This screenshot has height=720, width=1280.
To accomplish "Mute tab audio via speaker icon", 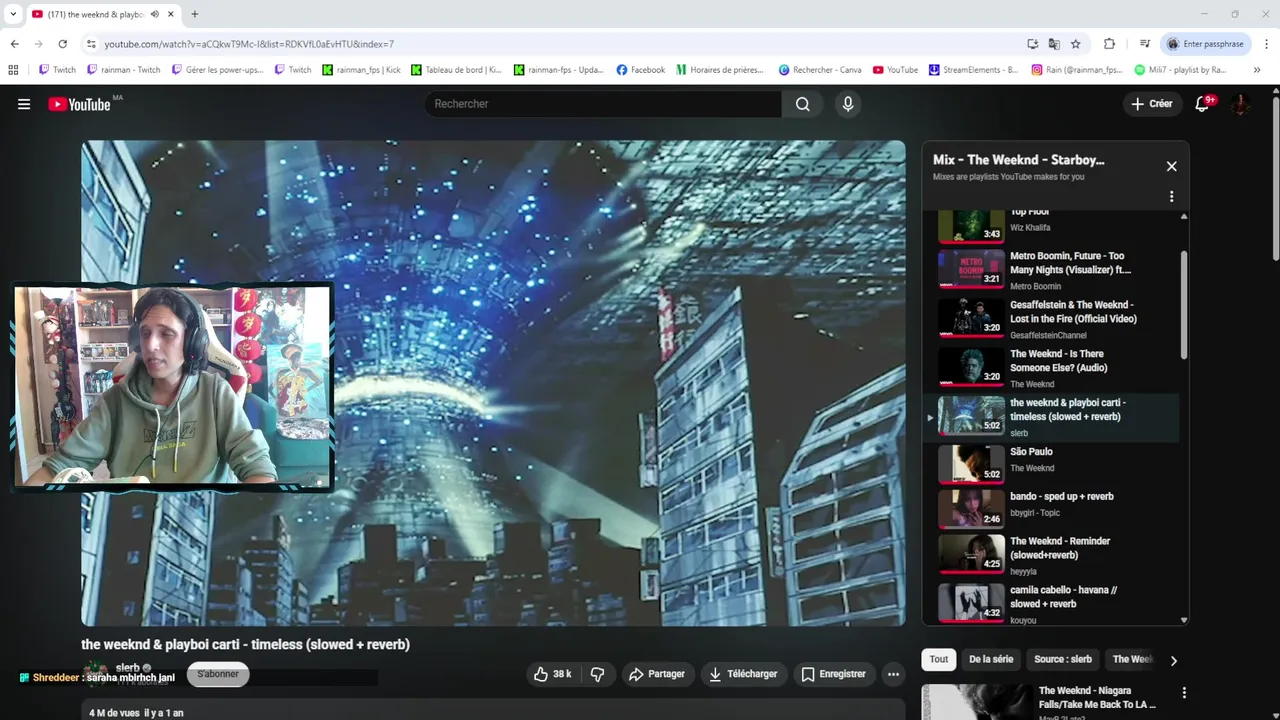I will 155,14.
